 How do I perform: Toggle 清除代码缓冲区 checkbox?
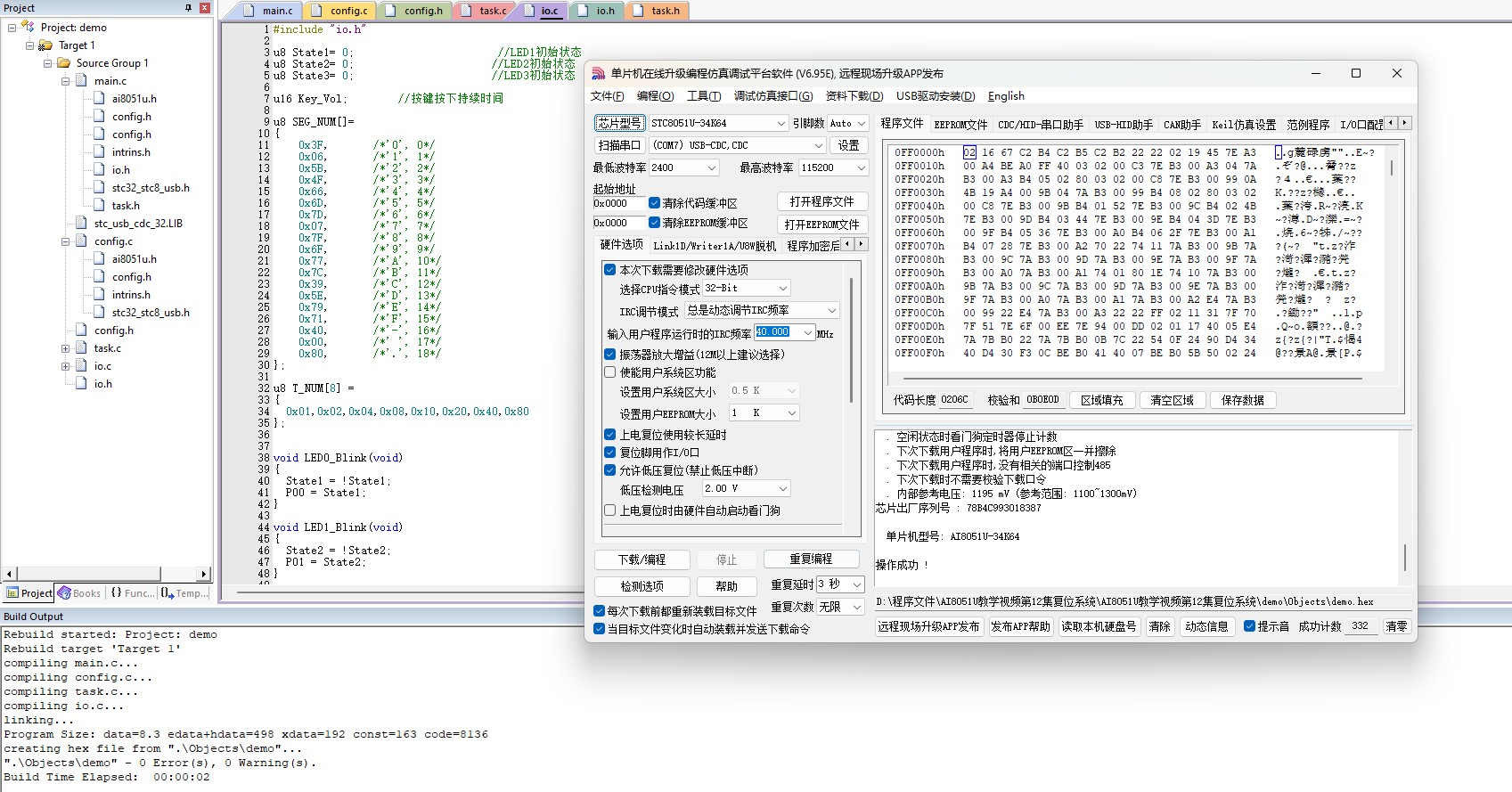tap(654, 203)
